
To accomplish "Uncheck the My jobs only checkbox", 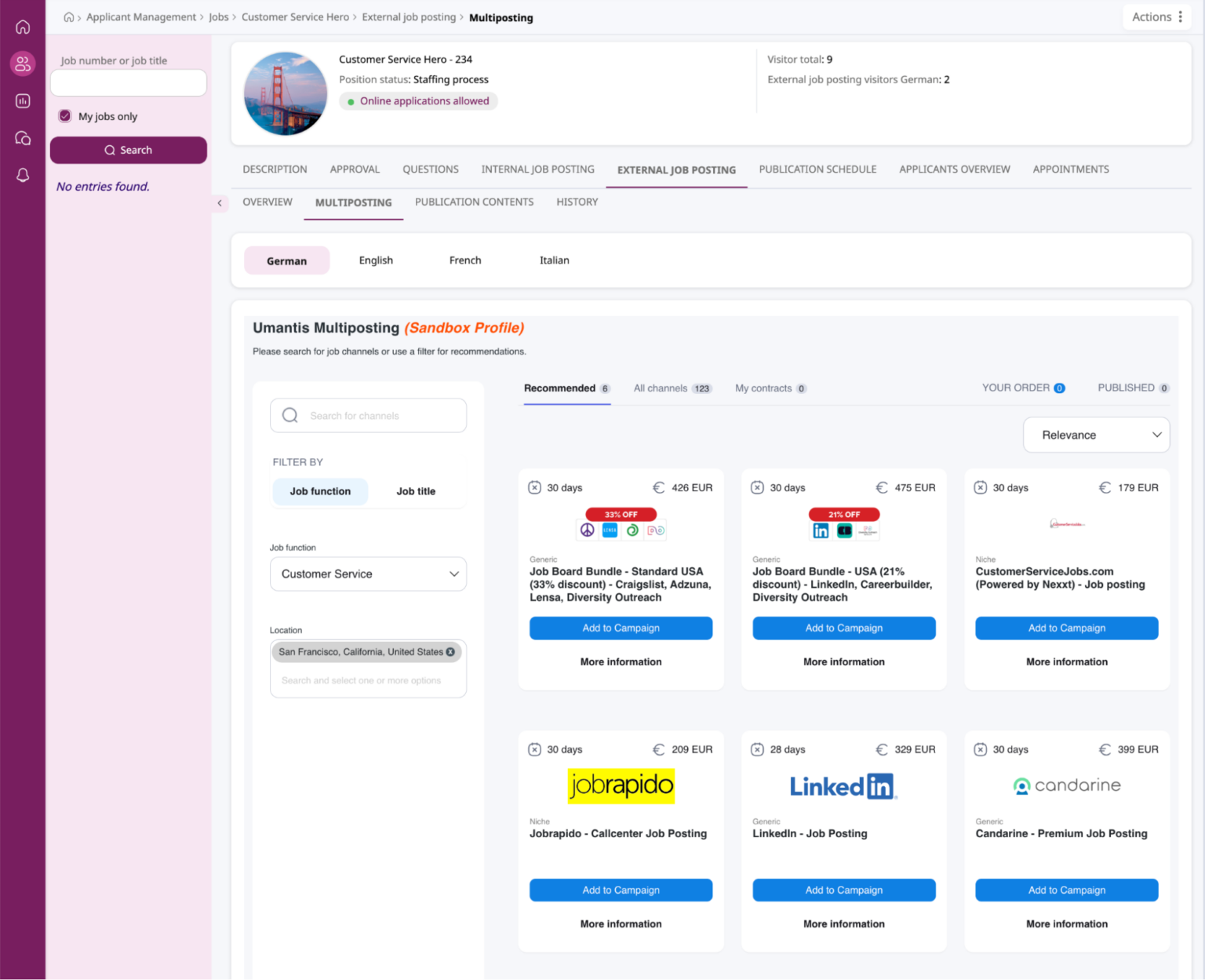I will point(65,116).
